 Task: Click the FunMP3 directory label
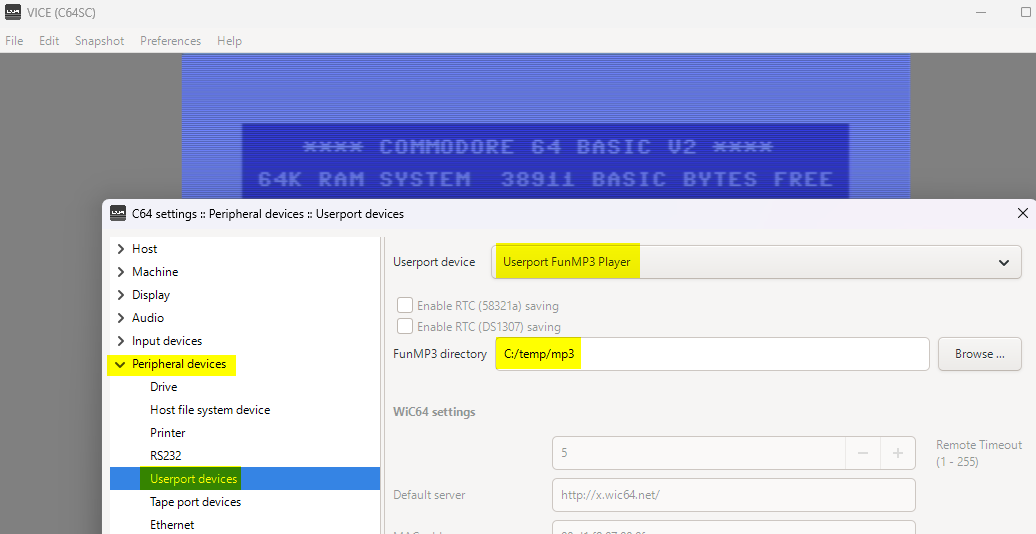(x=440, y=354)
